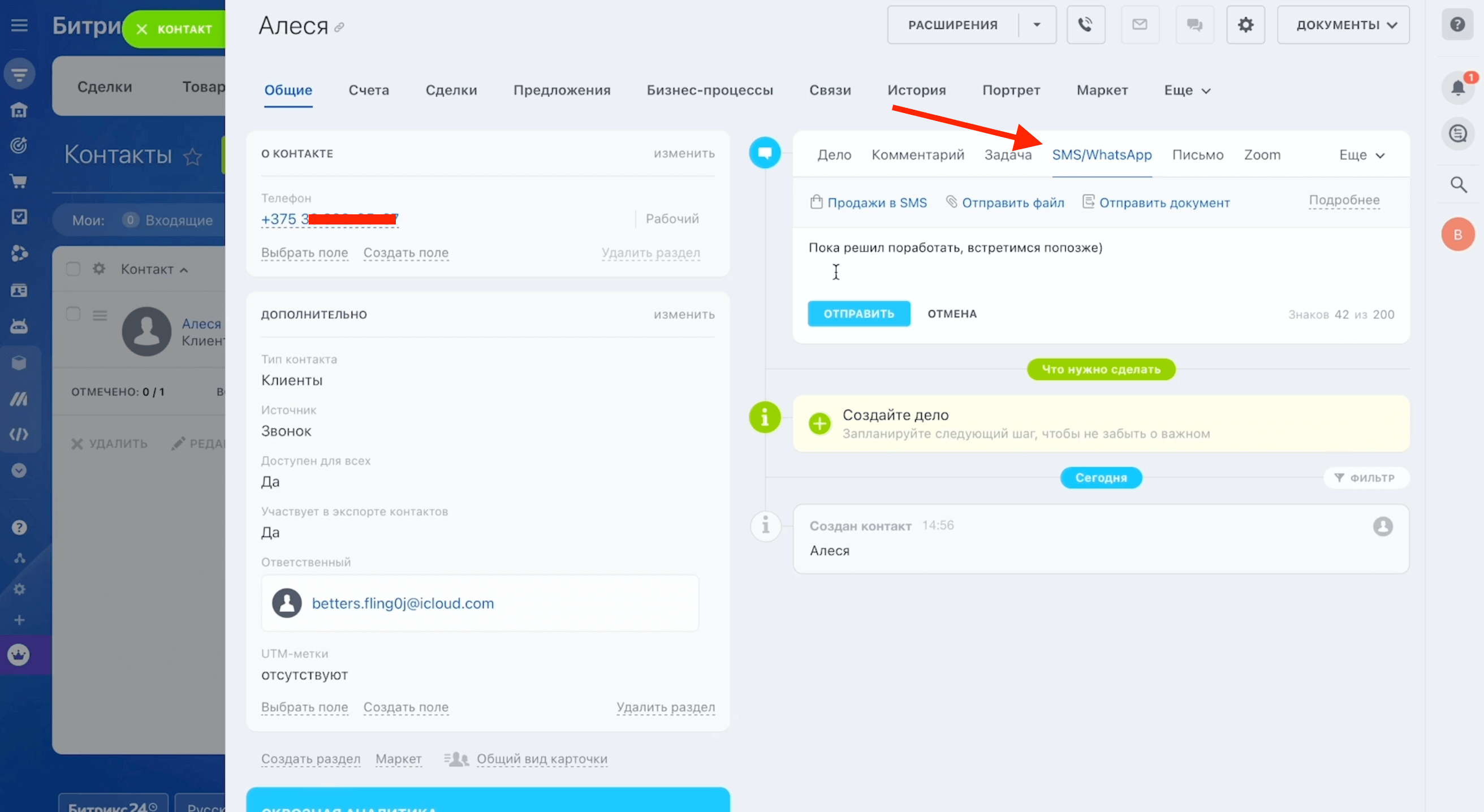Open РАСШИРЕНИЯ dropdown arrow
Image resolution: width=1484 pixels, height=812 pixels.
1037,25
